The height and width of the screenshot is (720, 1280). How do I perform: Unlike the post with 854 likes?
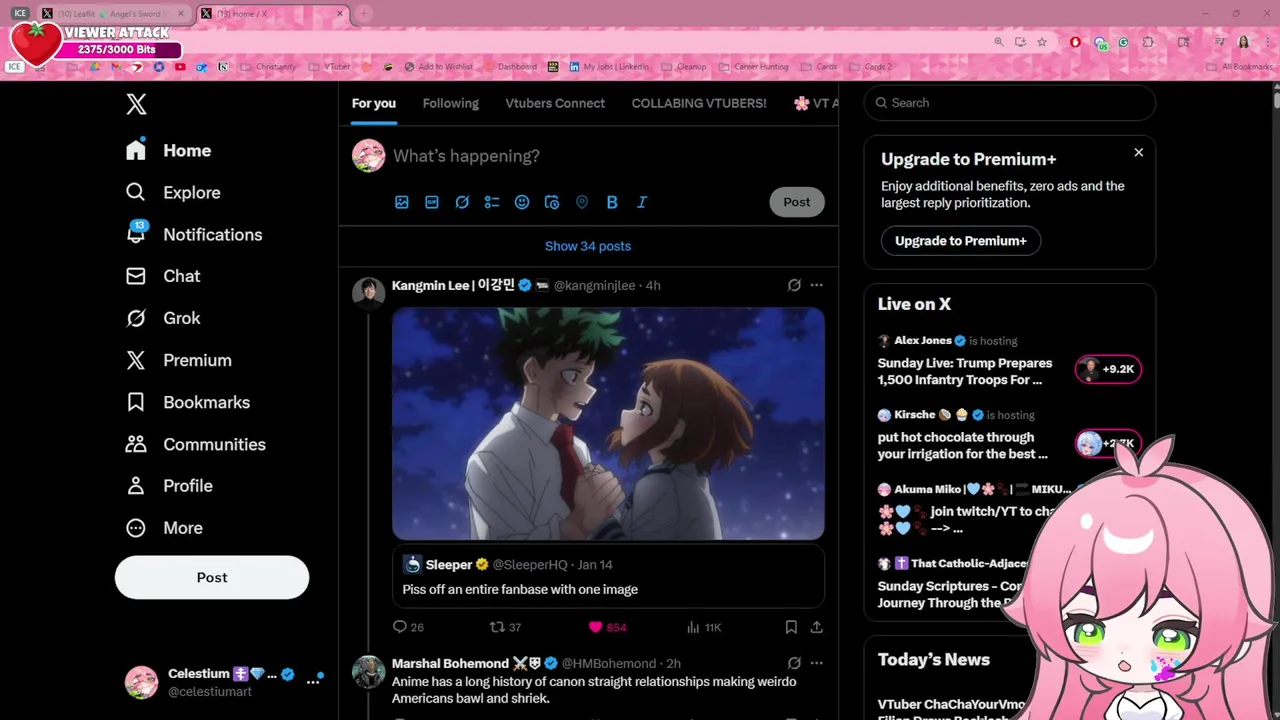point(607,627)
